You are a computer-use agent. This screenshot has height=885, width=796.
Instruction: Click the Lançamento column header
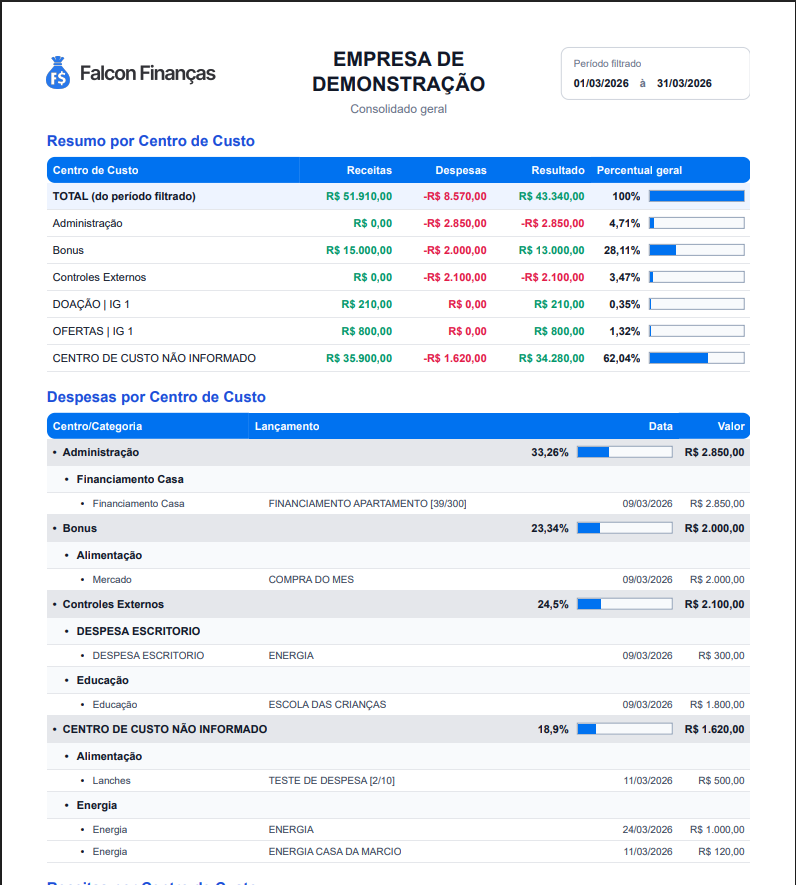pyautogui.click(x=287, y=427)
